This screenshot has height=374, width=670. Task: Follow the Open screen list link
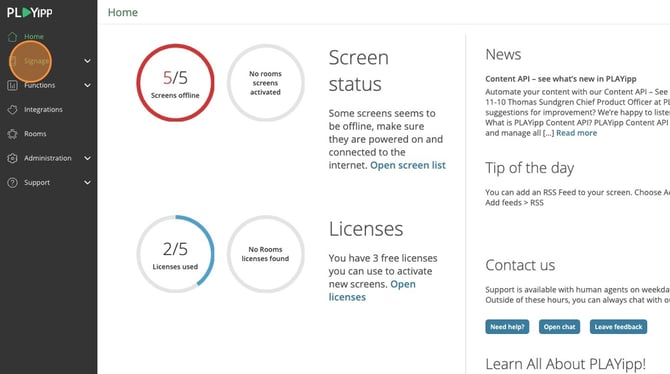tap(408, 165)
